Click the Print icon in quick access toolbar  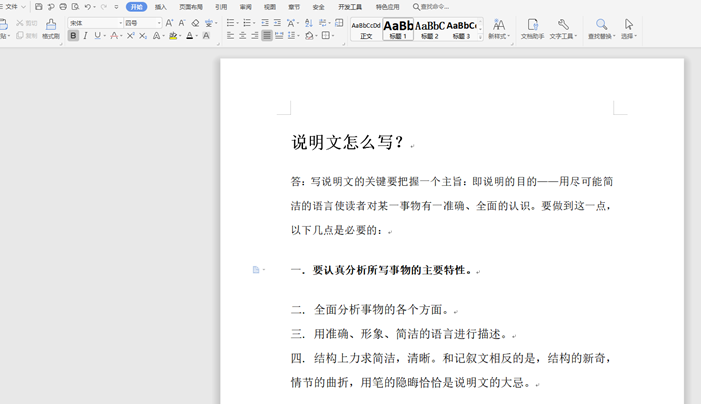[x=63, y=7]
